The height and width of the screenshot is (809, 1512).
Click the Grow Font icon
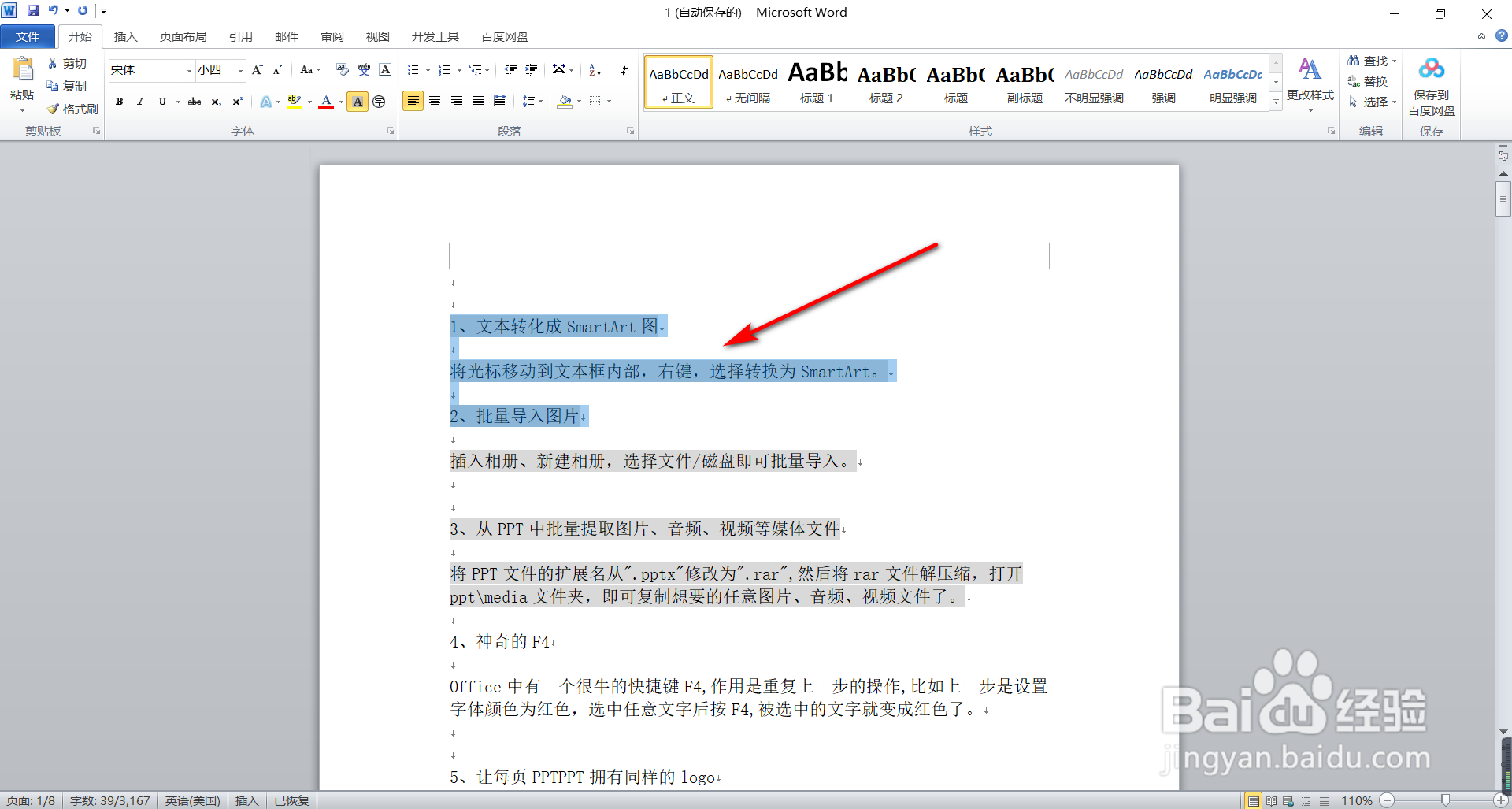tap(257, 70)
